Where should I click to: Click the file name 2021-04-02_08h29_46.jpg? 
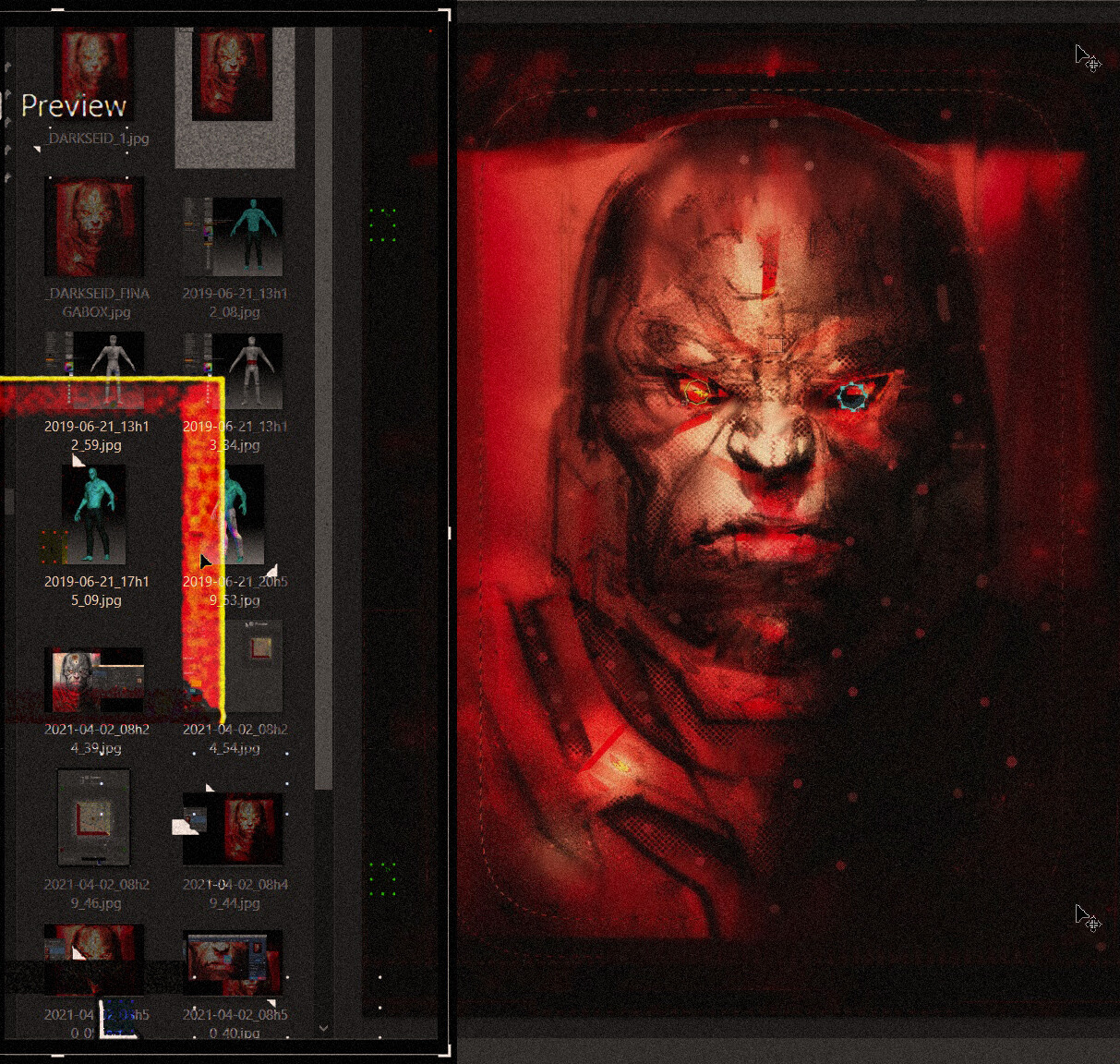click(96, 893)
